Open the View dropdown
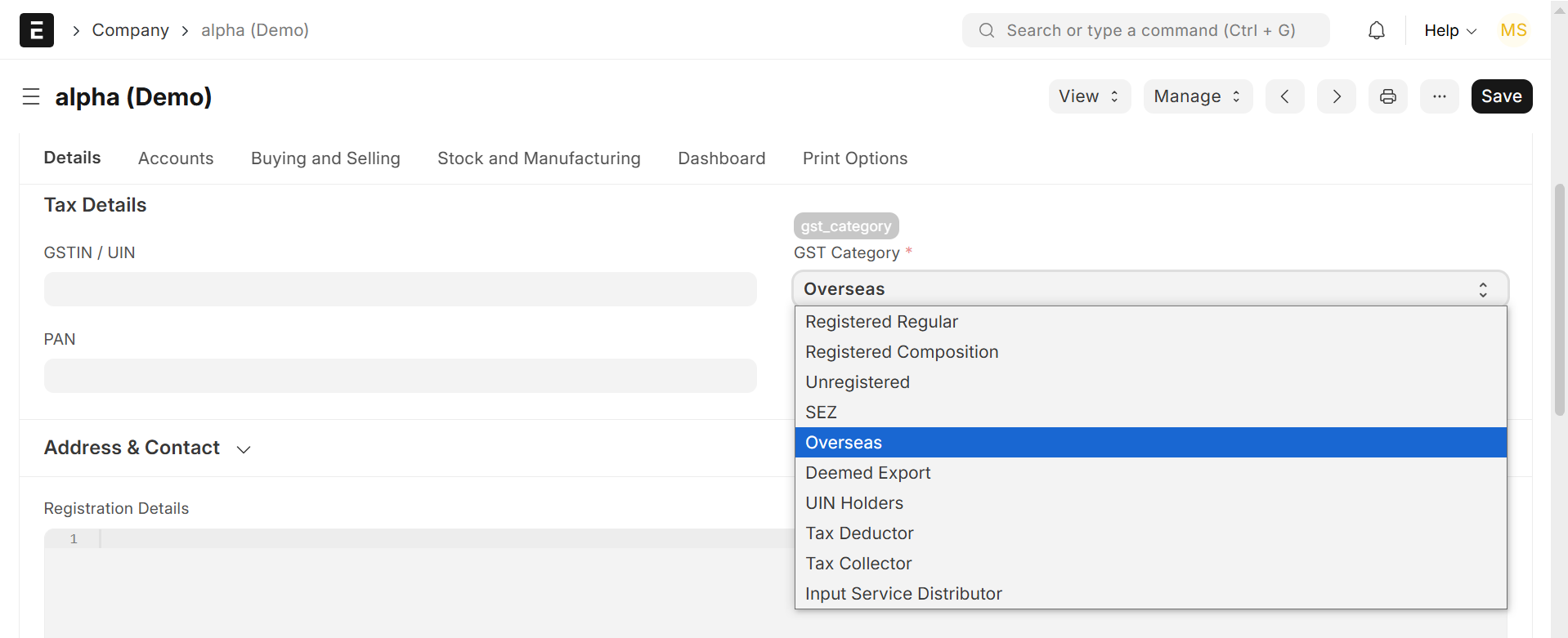 click(x=1089, y=96)
